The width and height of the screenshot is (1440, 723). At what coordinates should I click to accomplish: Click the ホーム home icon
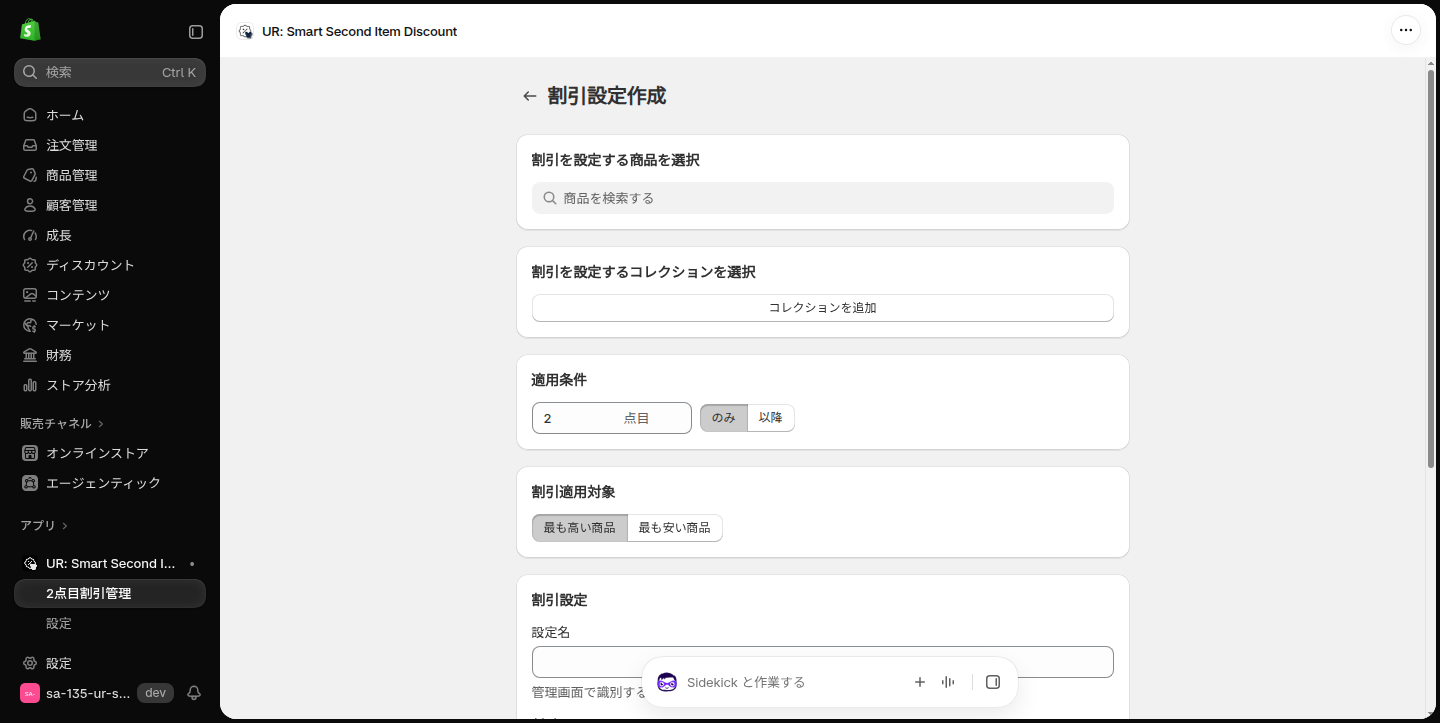click(x=30, y=115)
